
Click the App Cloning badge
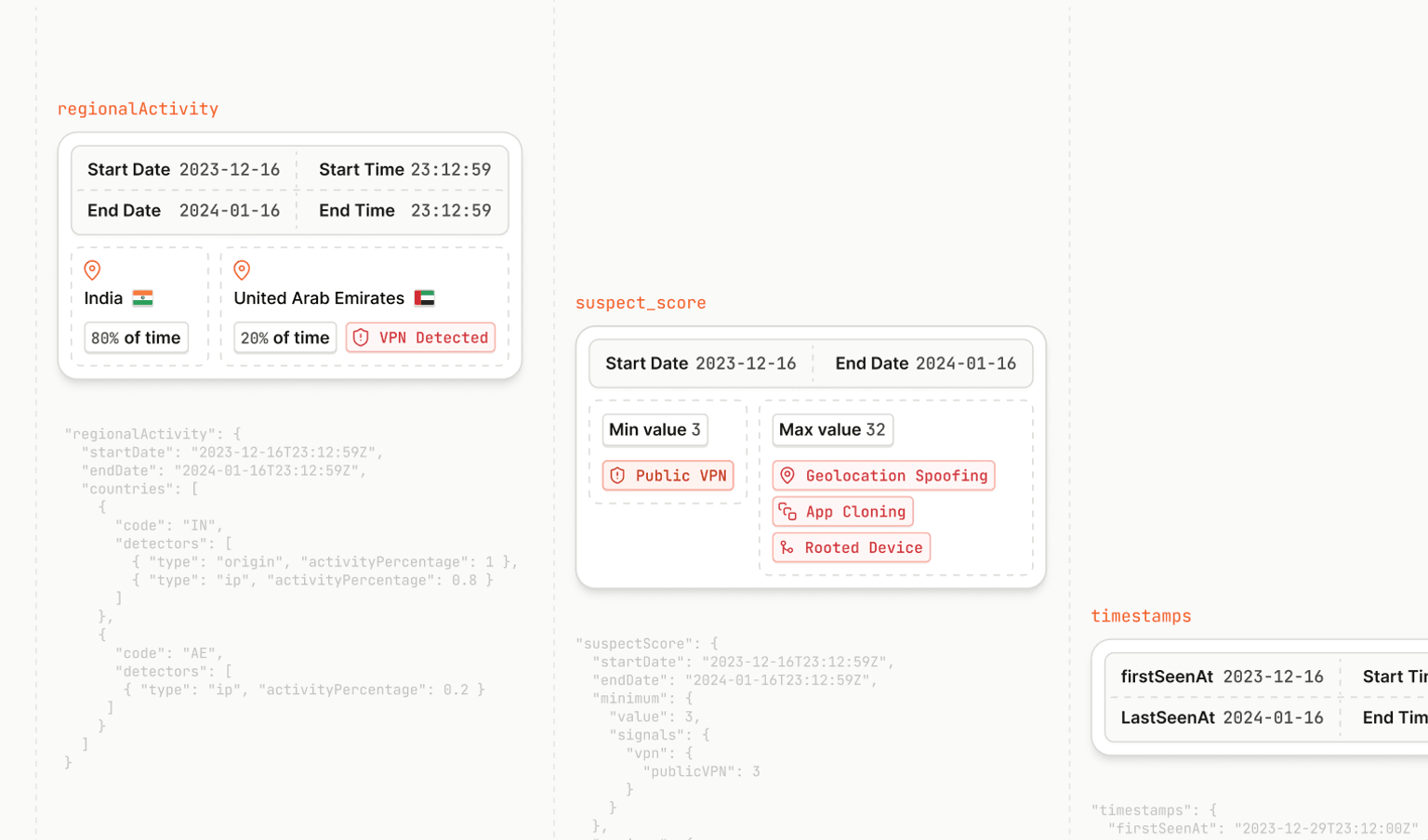coord(842,511)
